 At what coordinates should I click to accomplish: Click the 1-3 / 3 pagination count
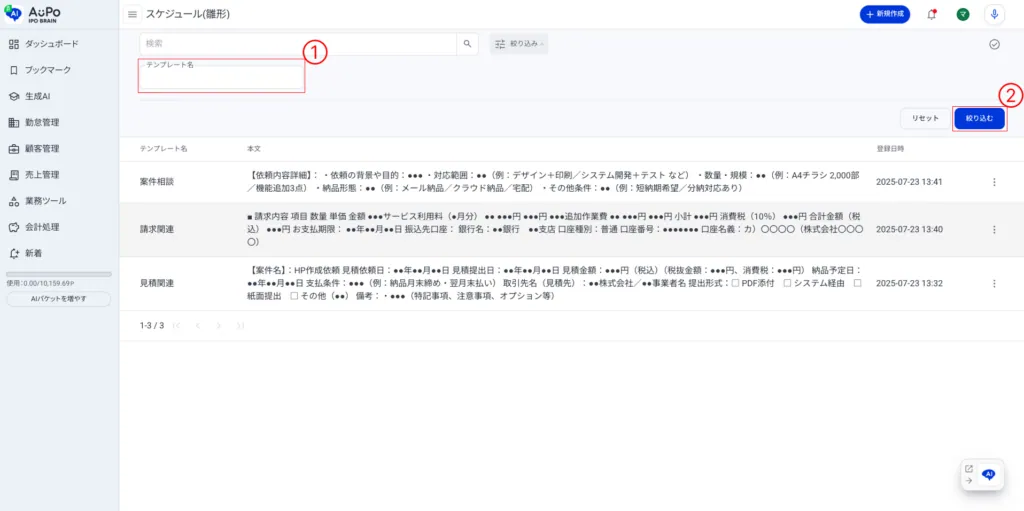(x=152, y=325)
